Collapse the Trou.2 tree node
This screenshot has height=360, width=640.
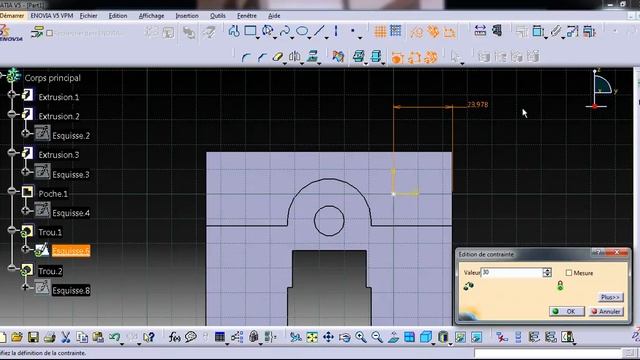[x=12, y=268]
